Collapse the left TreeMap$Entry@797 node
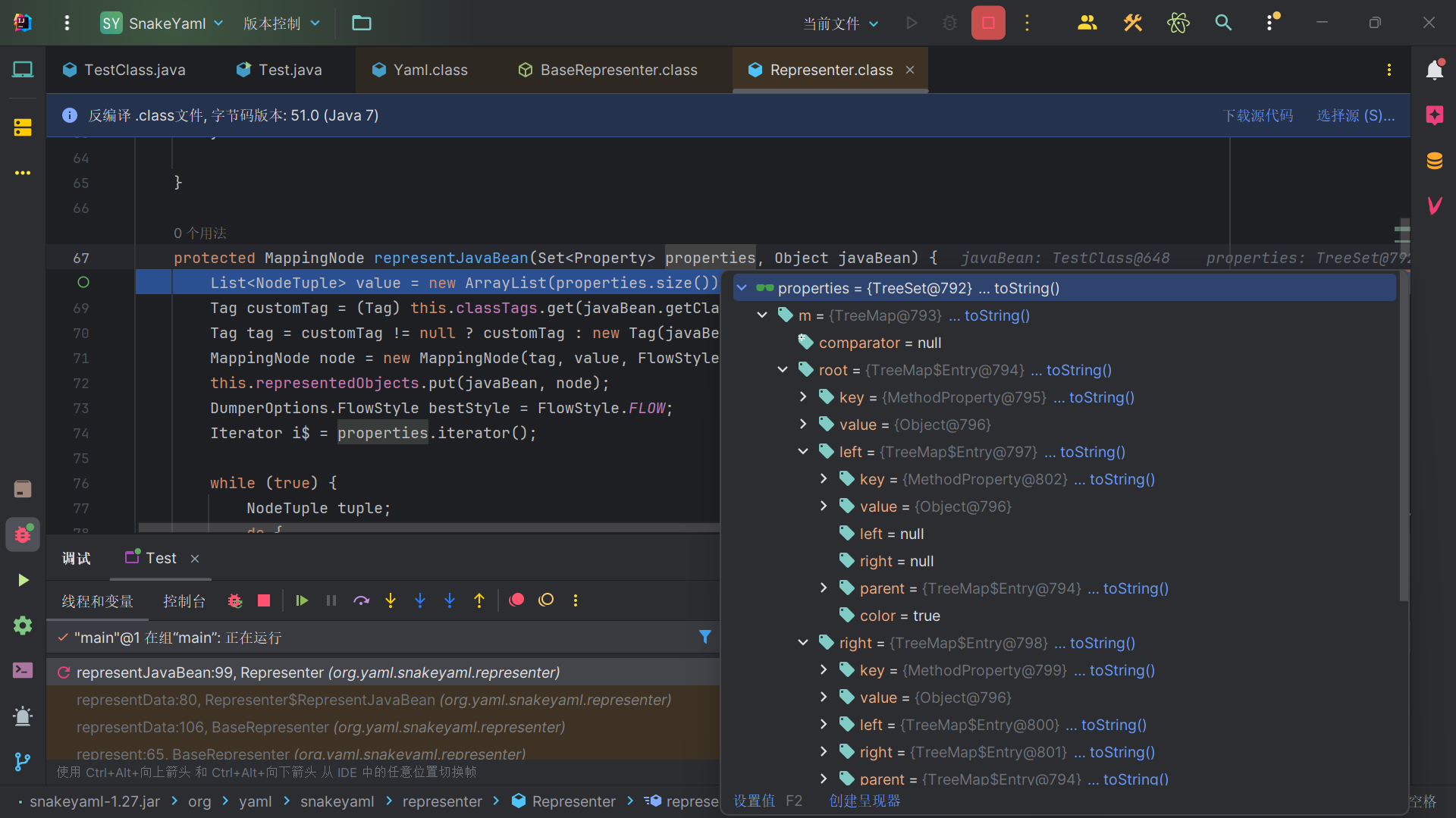The image size is (1456, 818). point(803,452)
